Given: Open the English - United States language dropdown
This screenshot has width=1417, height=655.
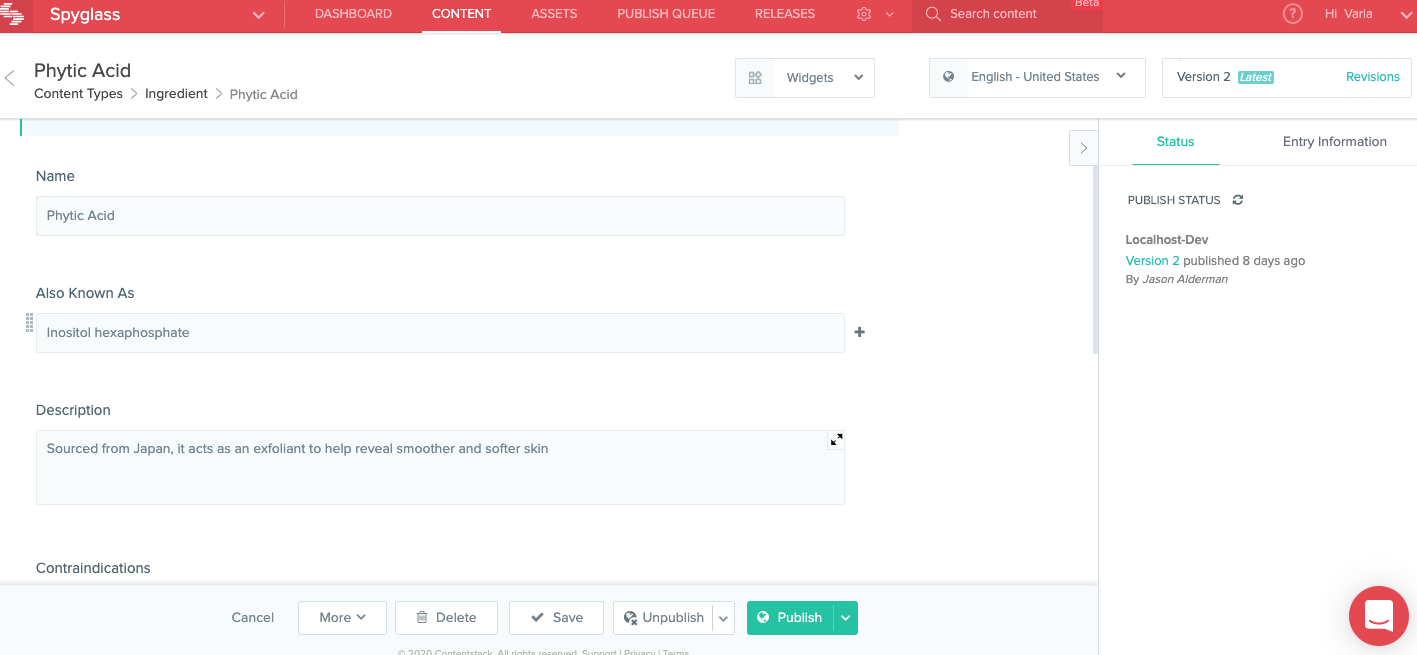Looking at the screenshot, I should (x=1037, y=77).
